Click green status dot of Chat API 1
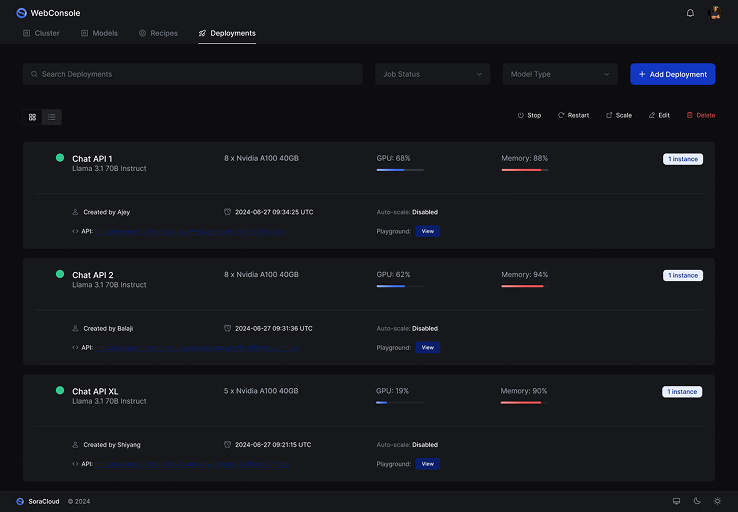Image resolution: width=738 pixels, height=512 pixels. click(60, 158)
